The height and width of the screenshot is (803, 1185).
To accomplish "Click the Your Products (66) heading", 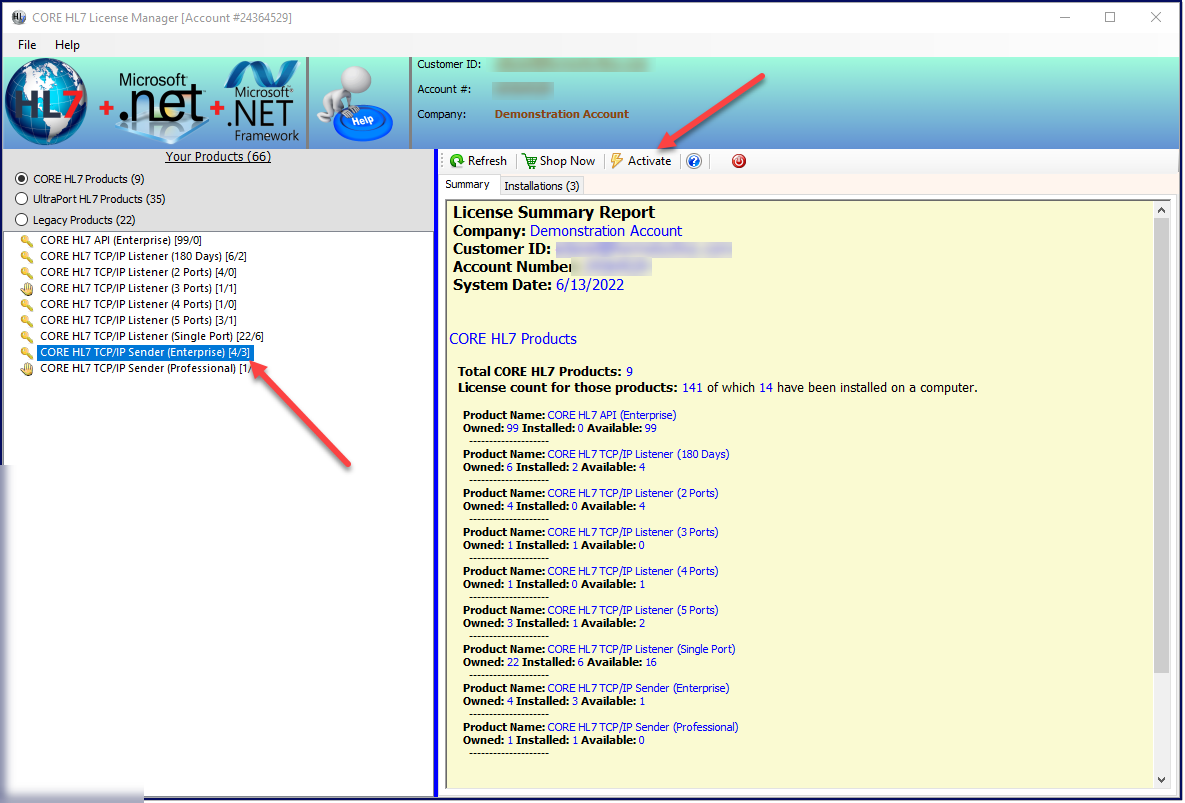I will point(218,156).
